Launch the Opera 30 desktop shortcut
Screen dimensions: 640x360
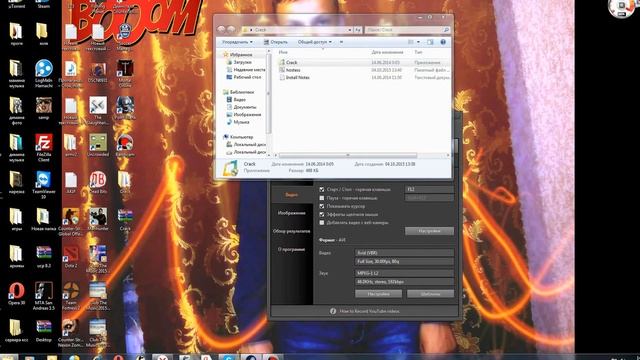pos(16,294)
